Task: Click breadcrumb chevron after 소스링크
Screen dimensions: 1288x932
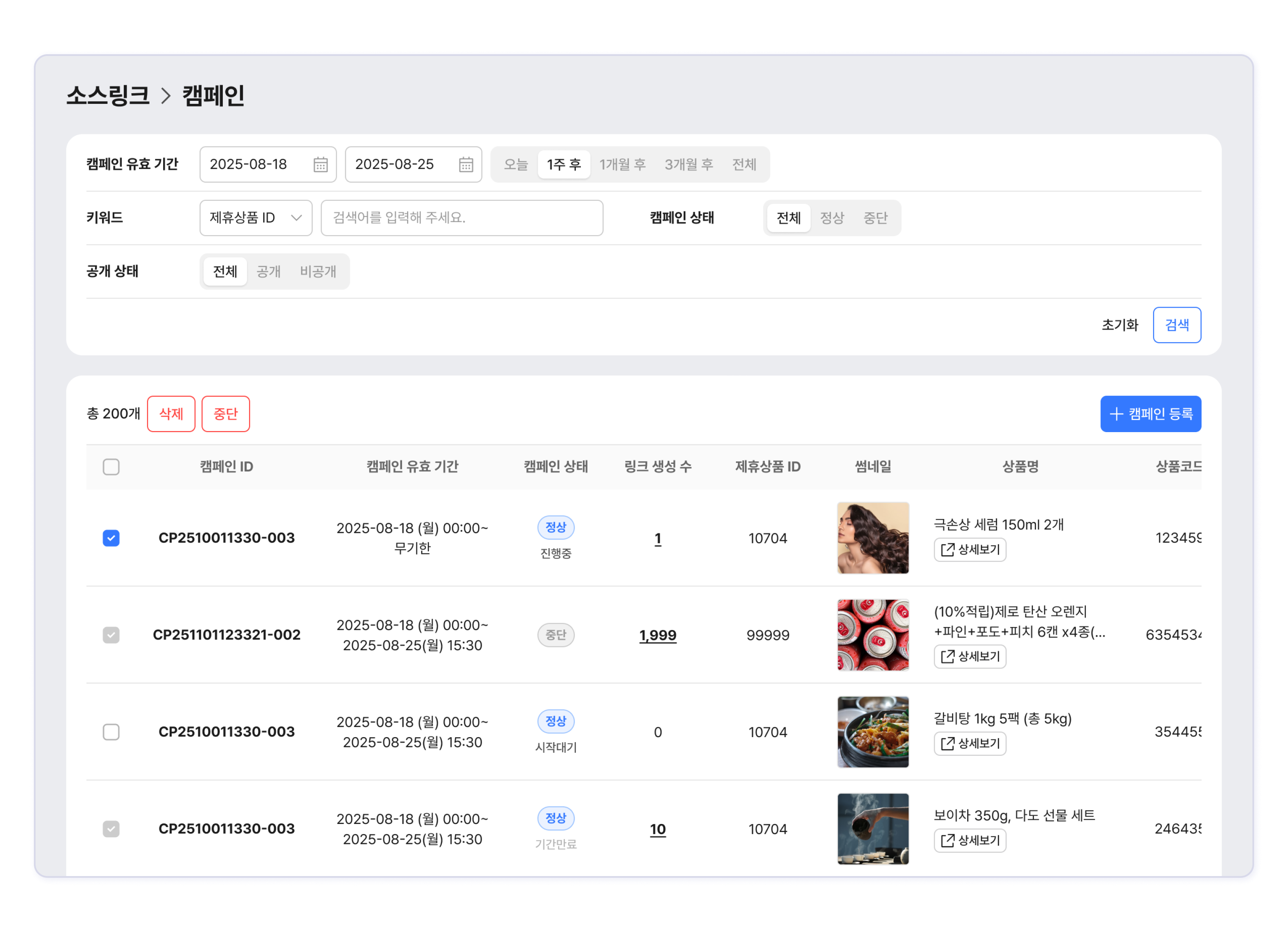Action: point(165,95)
